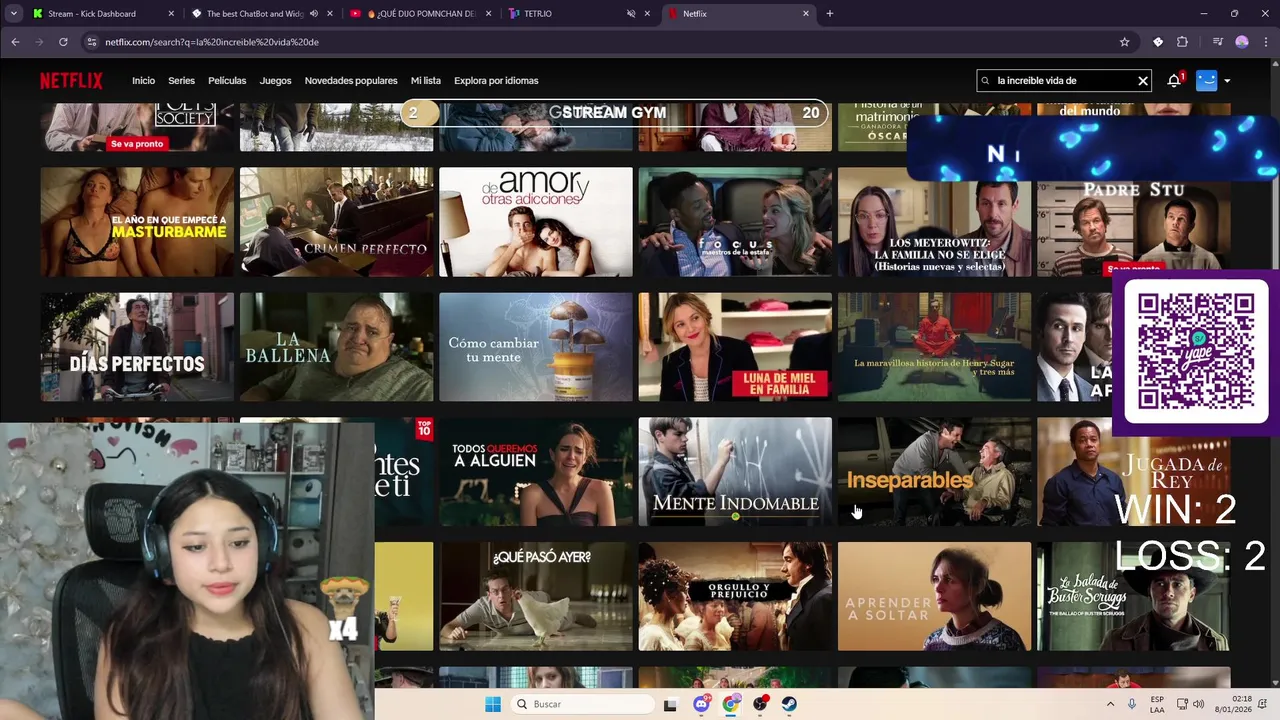This screenshot has width=1280, height=720.
Task: Open Novedades populares
Action: 351,81
